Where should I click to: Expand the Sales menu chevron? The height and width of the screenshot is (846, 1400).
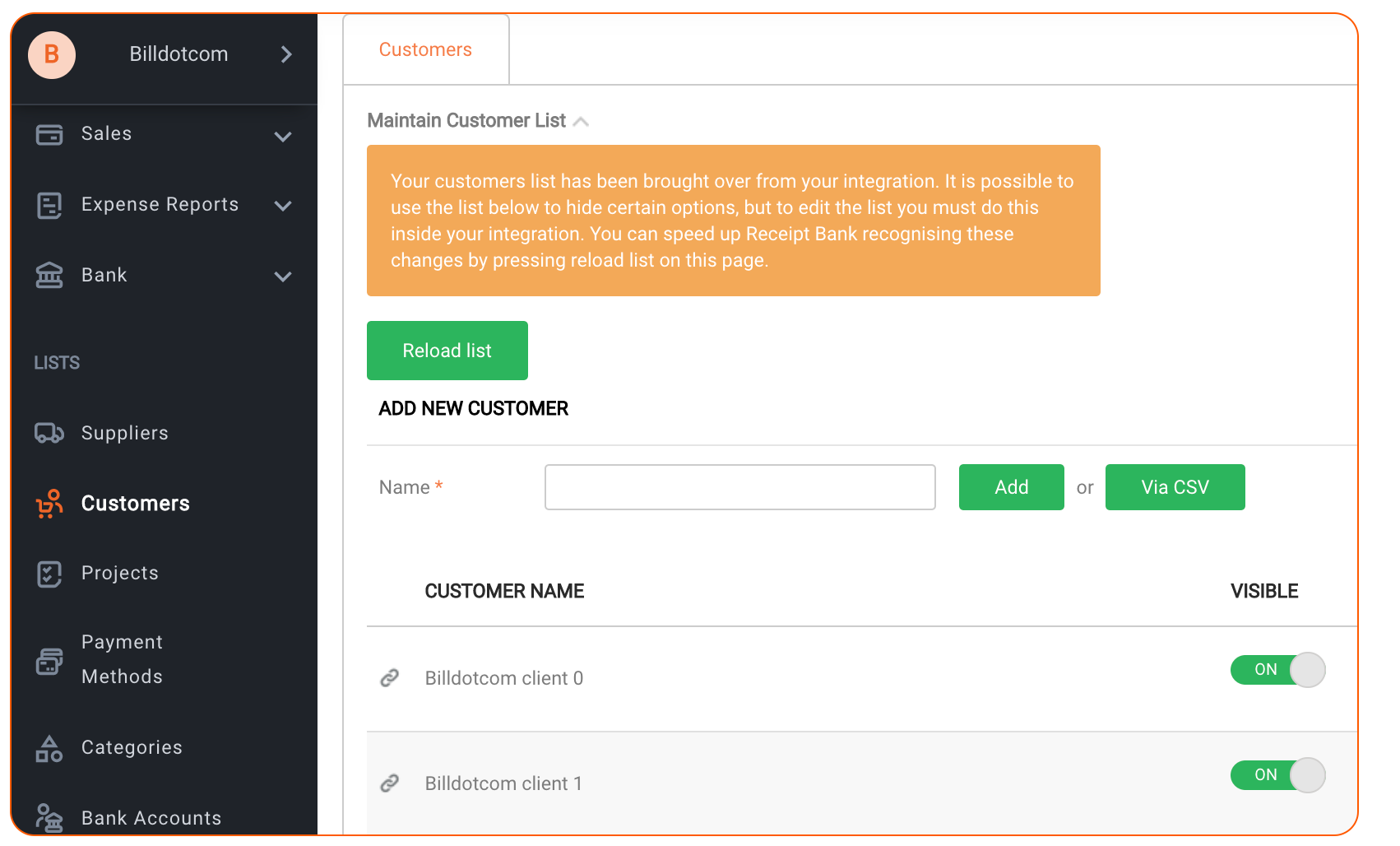pos(283,137)
